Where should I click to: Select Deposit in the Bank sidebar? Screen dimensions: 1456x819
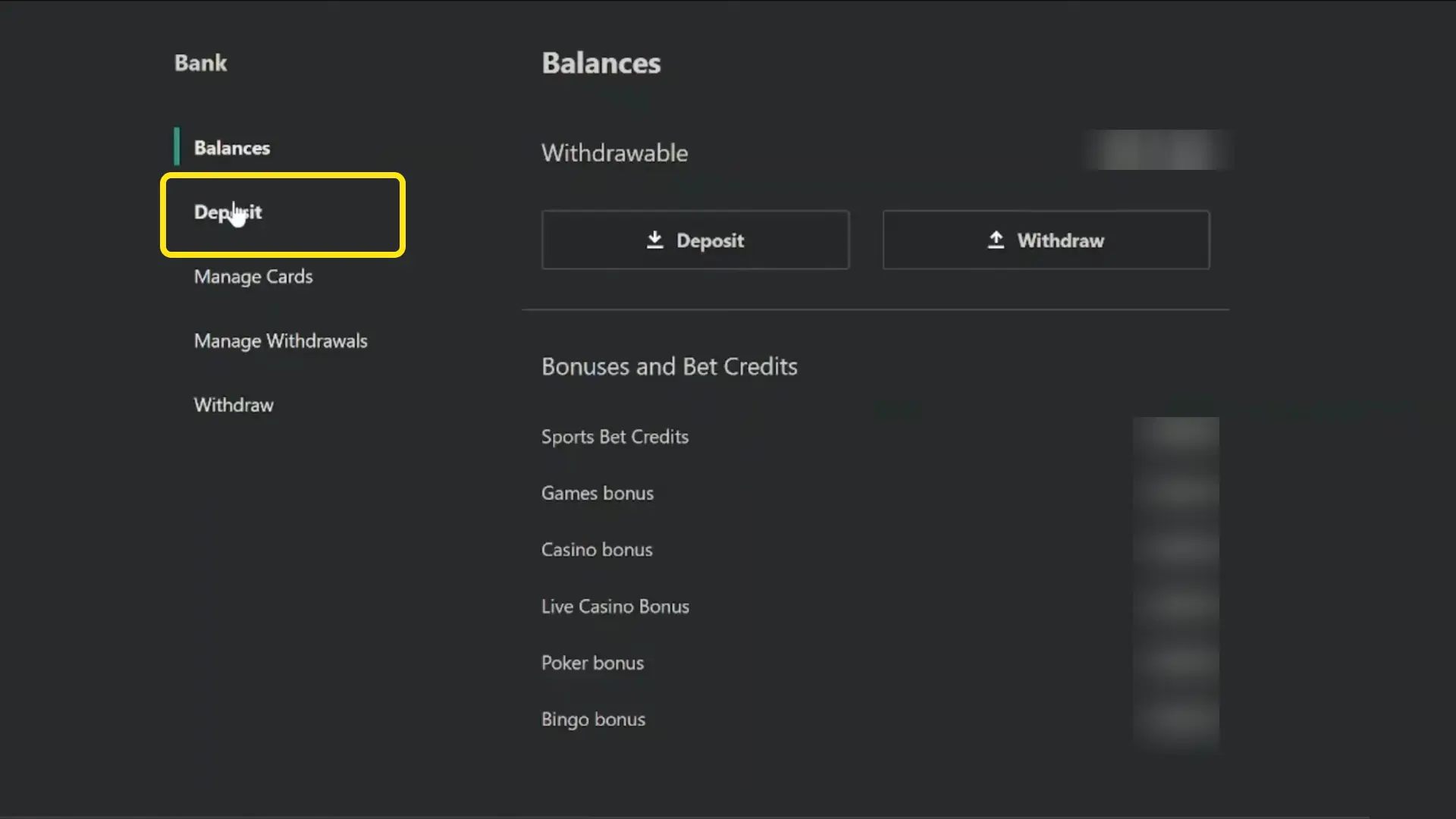coord(228,212)
